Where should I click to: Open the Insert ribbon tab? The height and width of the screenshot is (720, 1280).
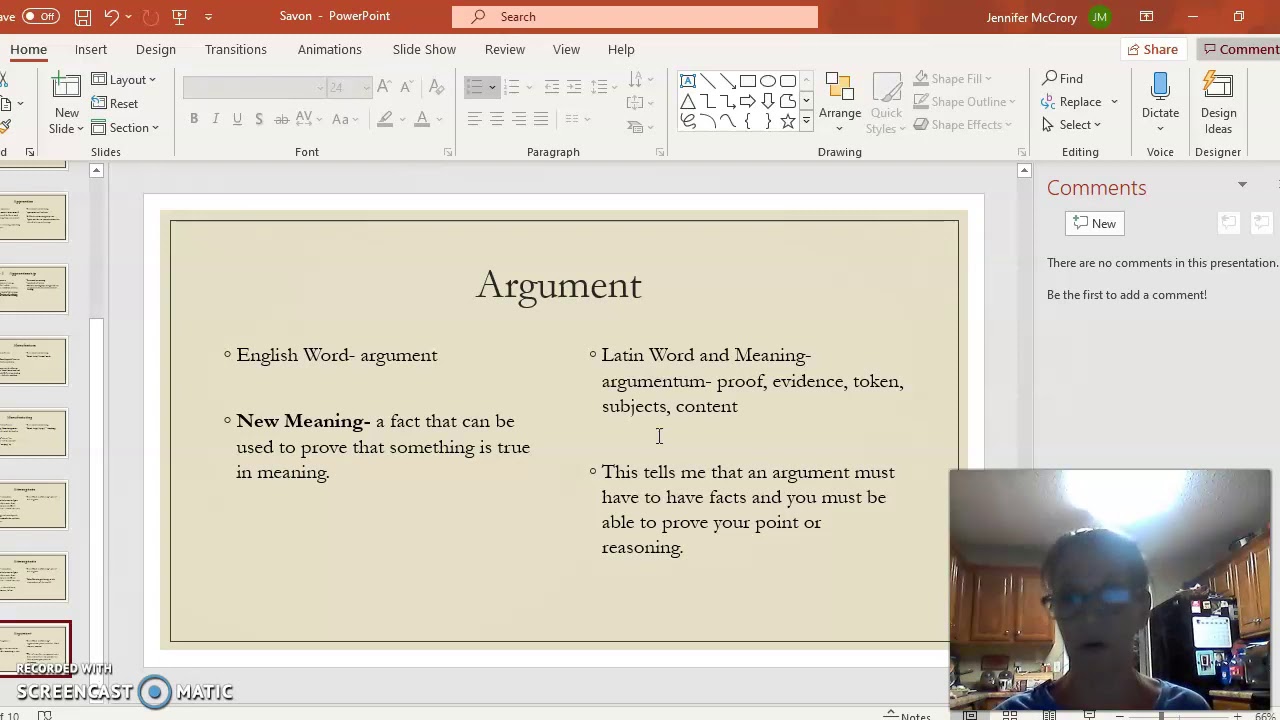coord(91,49)
